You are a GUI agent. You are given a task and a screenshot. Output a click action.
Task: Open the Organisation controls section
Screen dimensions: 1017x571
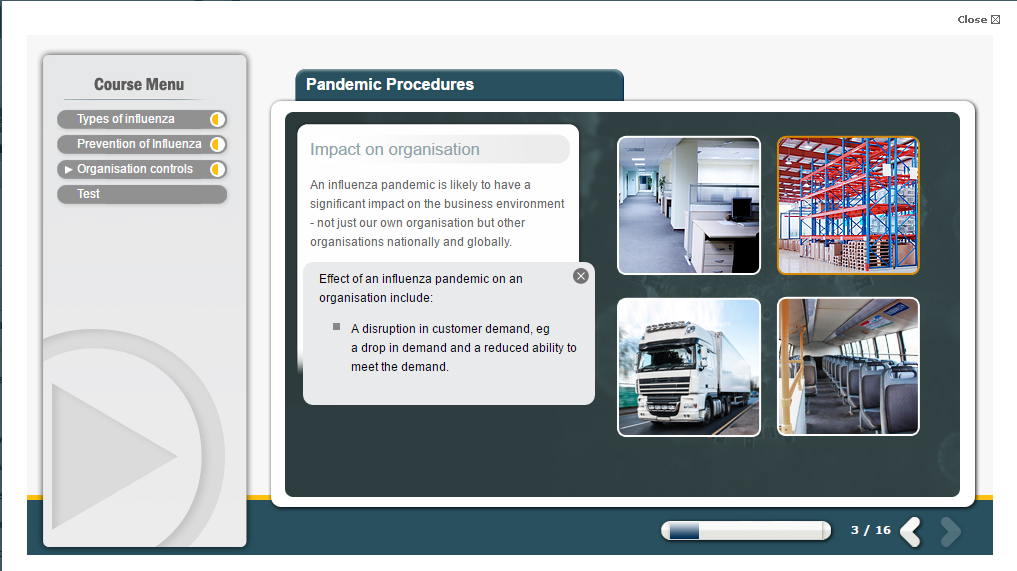[x=135, y=169]
